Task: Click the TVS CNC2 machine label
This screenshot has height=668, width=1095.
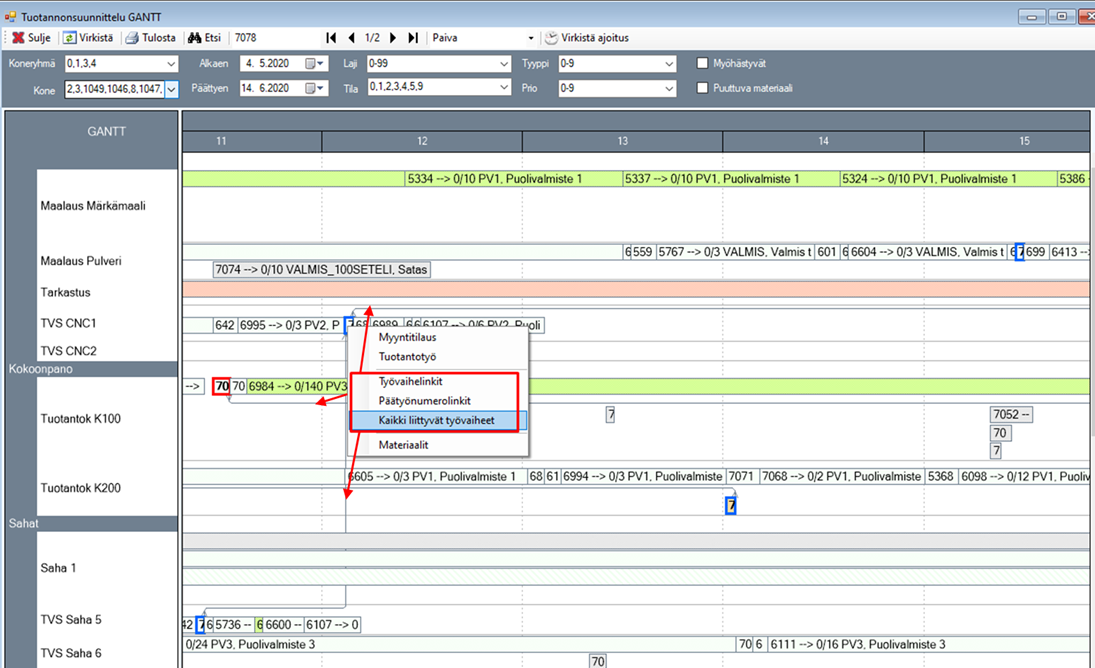Action: point(68,351)
